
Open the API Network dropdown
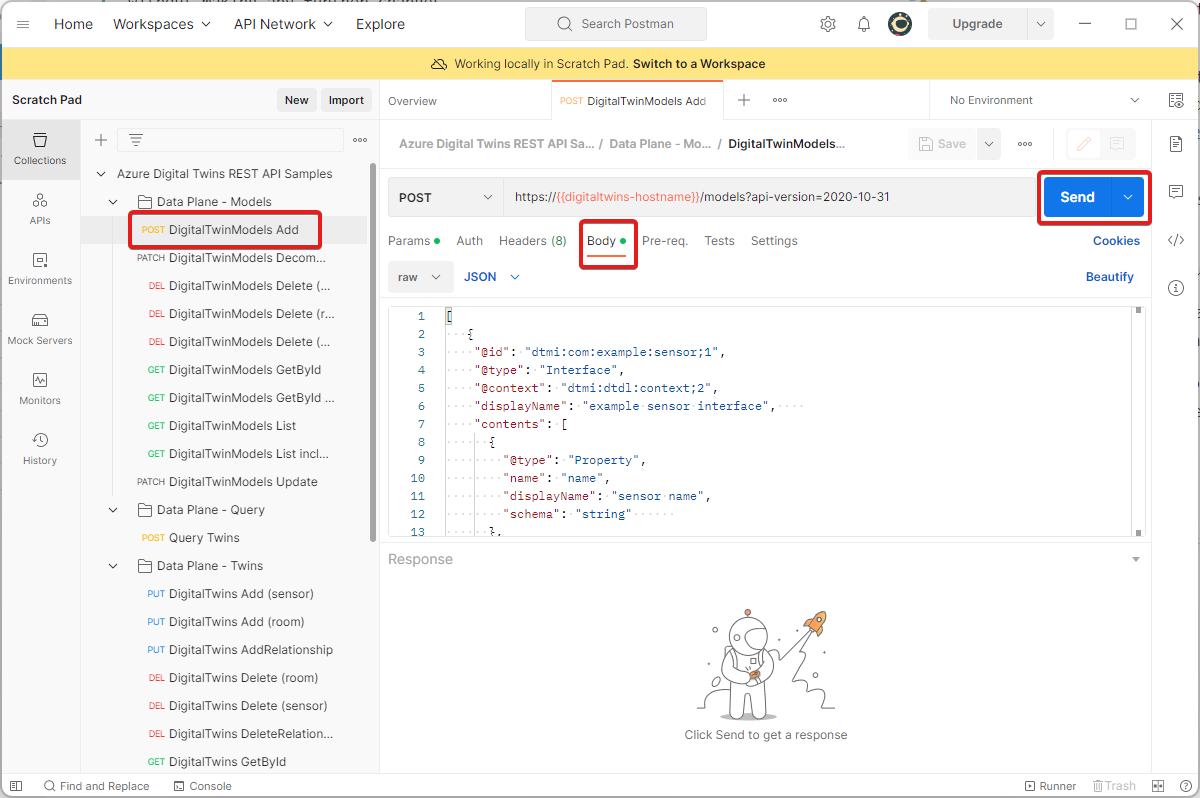[282, 24]
